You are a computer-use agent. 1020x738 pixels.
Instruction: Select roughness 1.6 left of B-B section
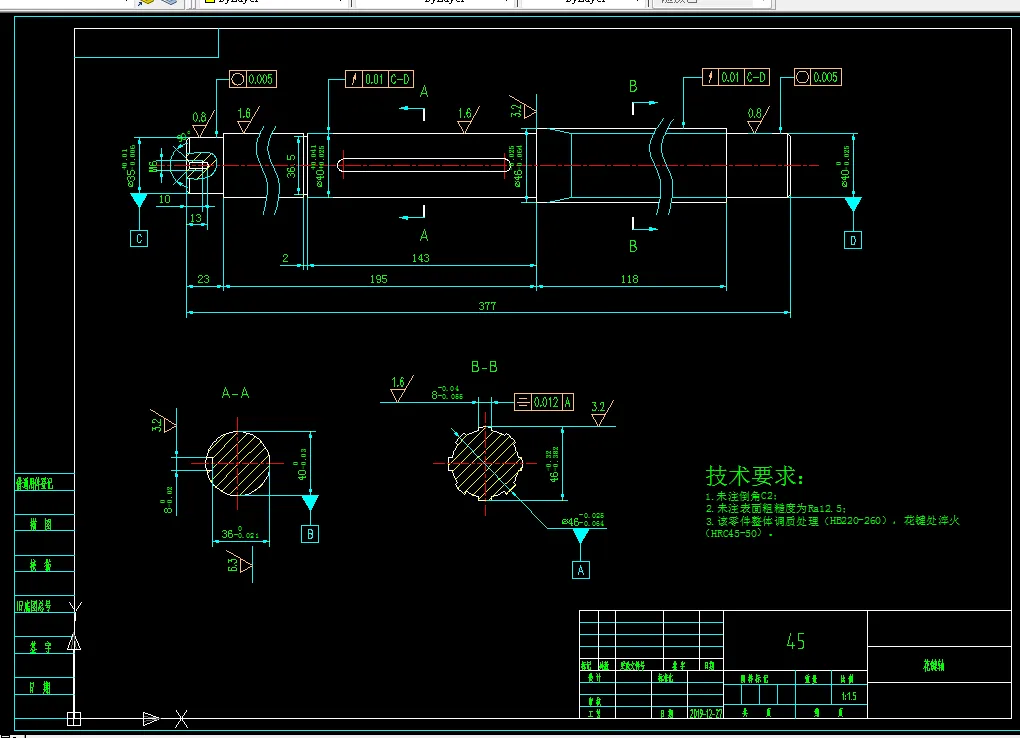[x=401, y=389]
